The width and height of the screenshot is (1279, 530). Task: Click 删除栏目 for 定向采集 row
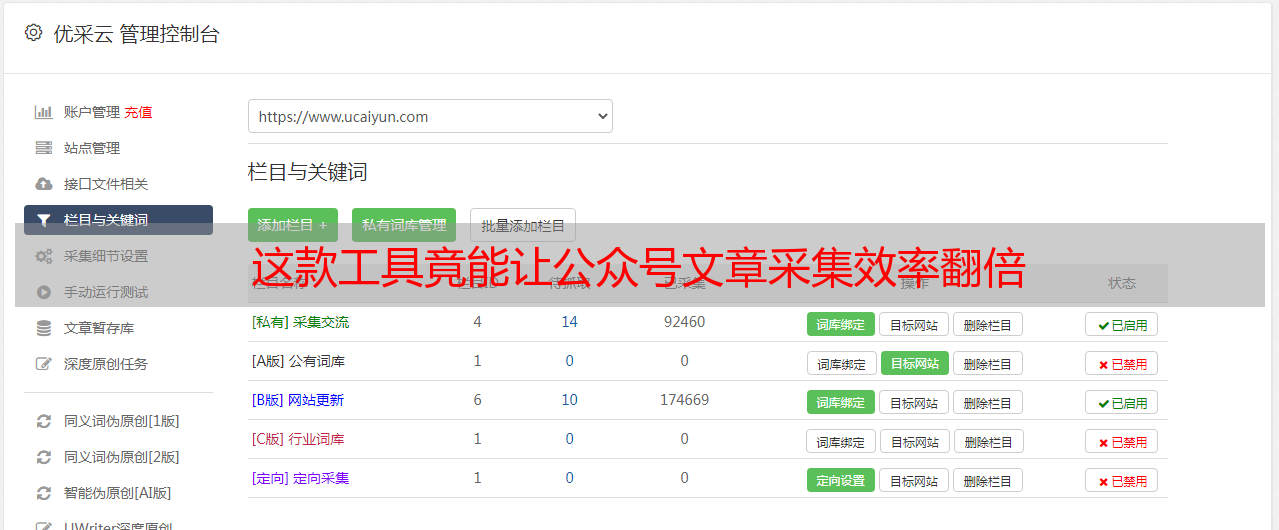988,480
